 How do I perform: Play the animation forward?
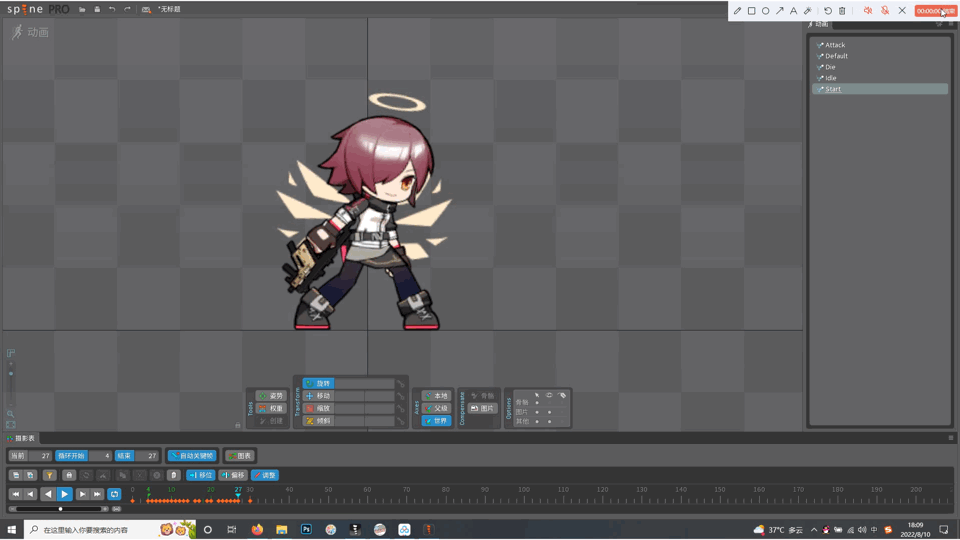(64, 494)
